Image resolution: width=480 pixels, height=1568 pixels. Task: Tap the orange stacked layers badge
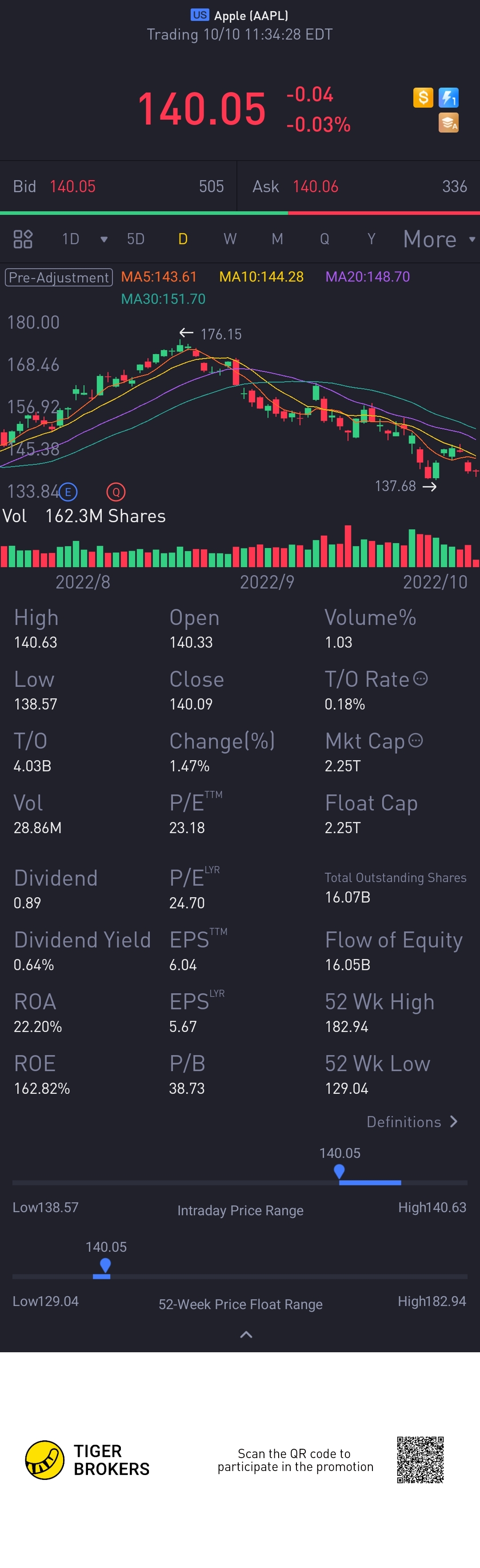[448, 123]
